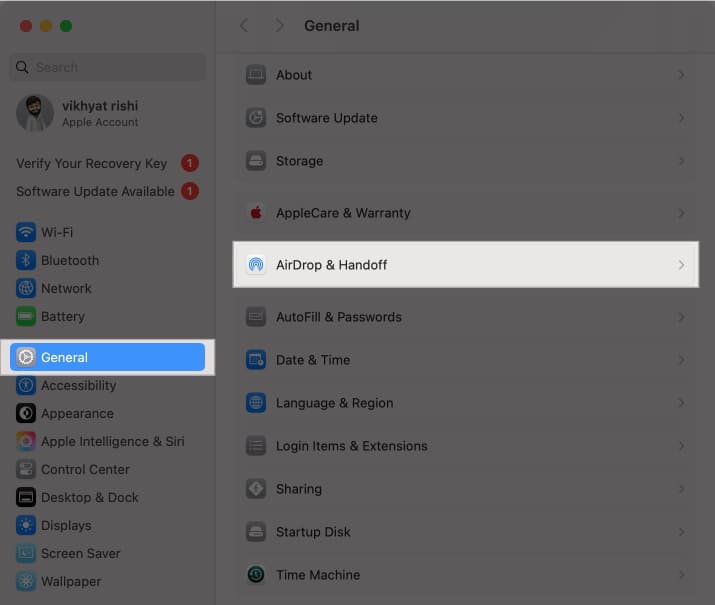Click the Accessibility sidebar icon

pos(26,385)
